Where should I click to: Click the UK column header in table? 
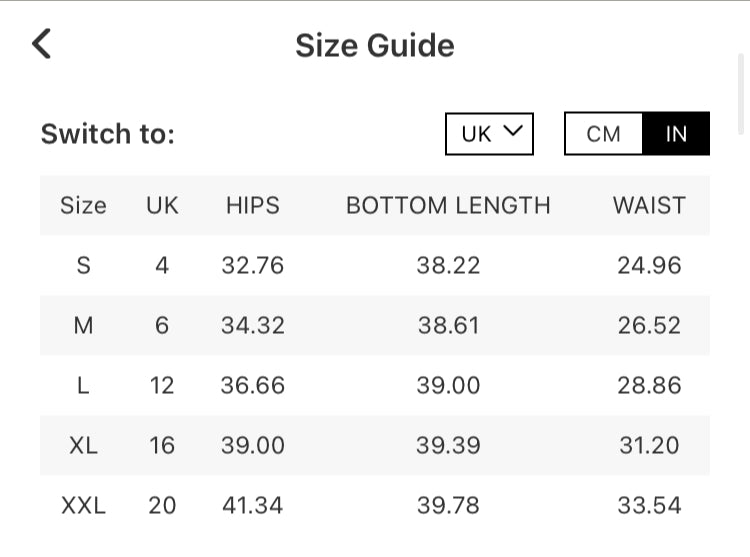click(x=162, y=206)
